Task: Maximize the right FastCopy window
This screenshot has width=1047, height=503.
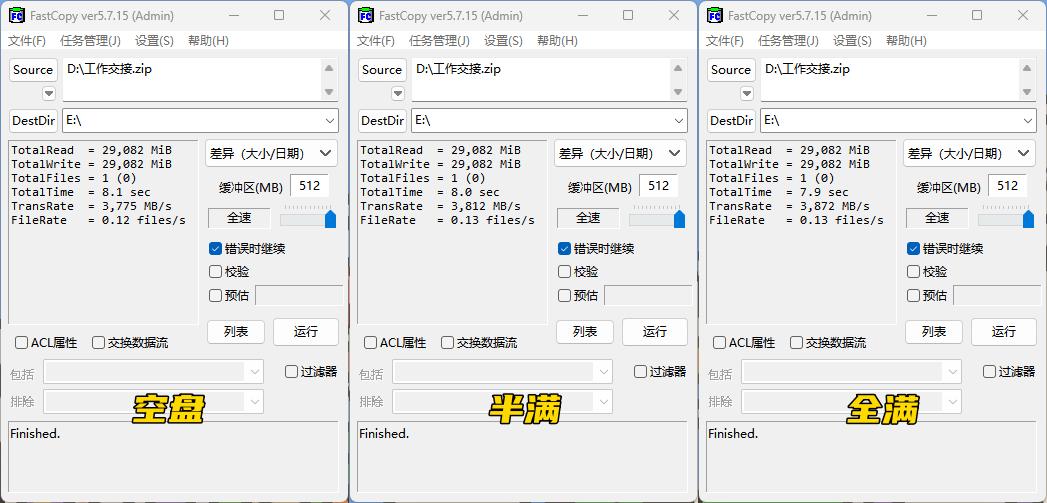Action: (977, 15)
